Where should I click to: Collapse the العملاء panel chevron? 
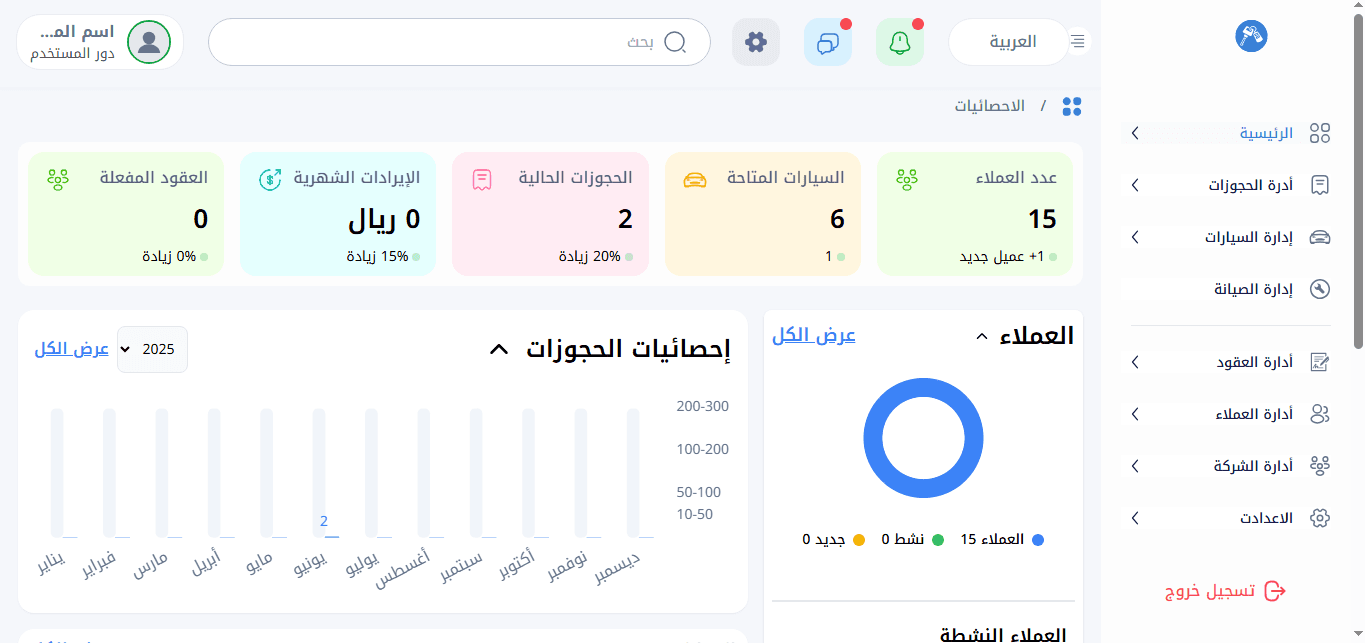pos(981,337)
